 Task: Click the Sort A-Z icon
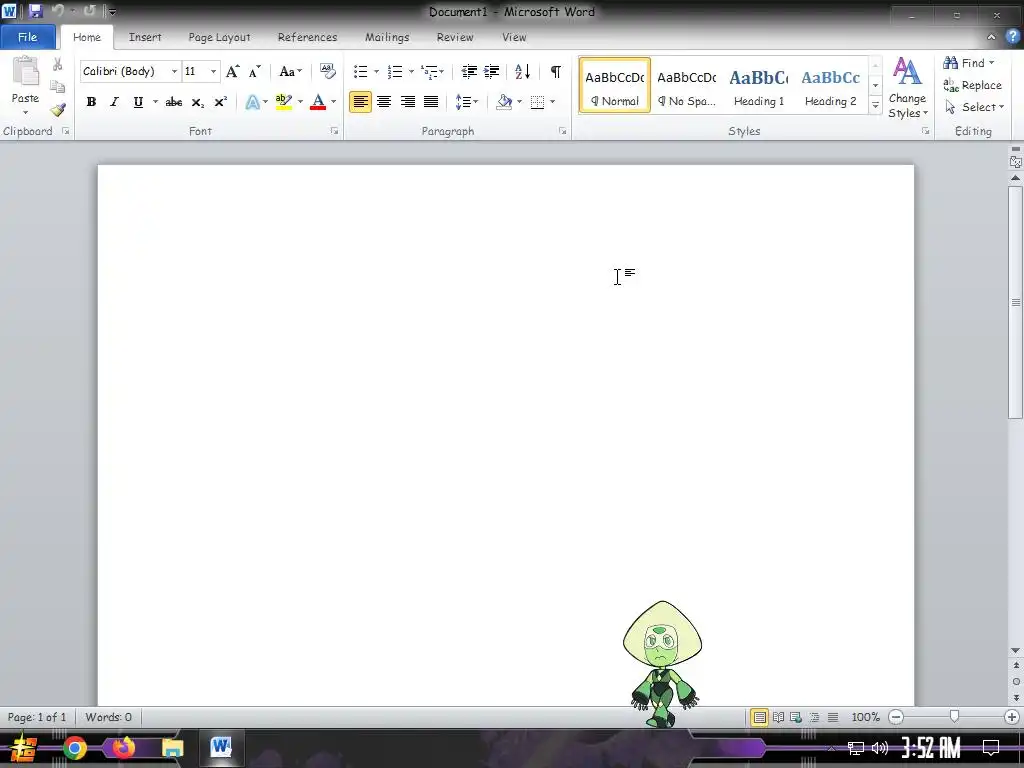tap(522, 71)
